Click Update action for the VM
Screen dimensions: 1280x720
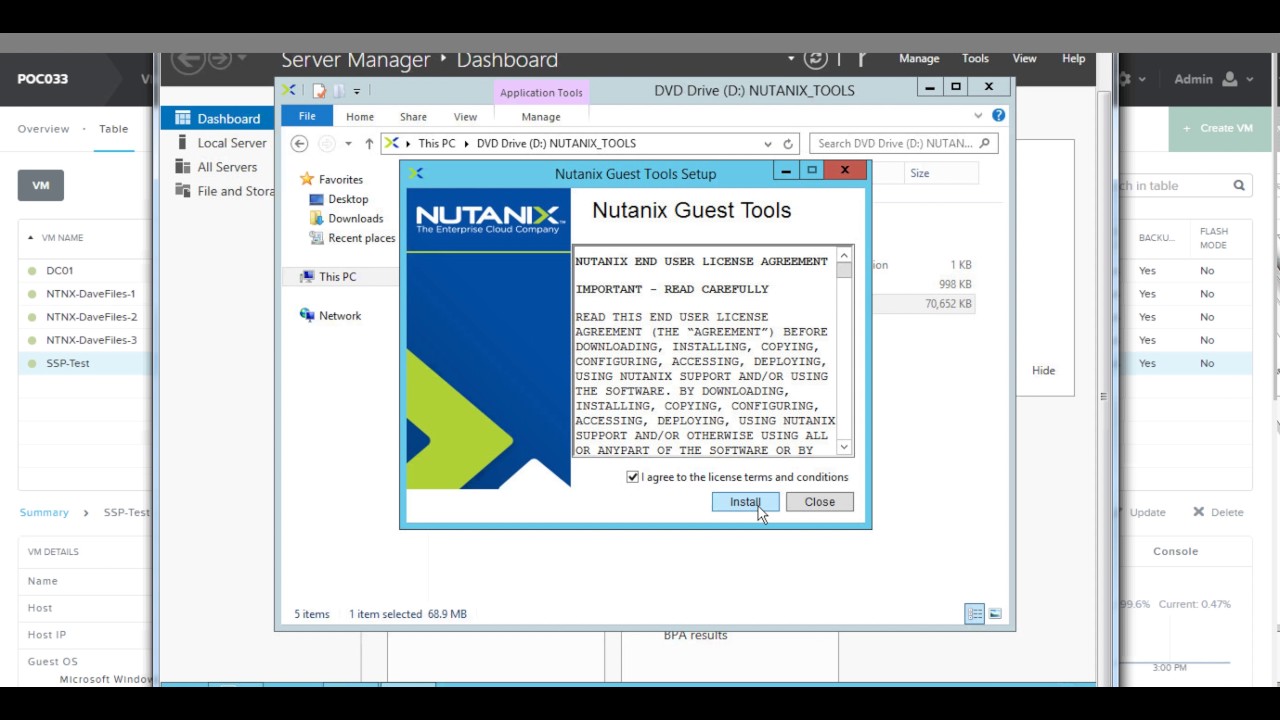pyautogui.click(x=1147, y=512)
